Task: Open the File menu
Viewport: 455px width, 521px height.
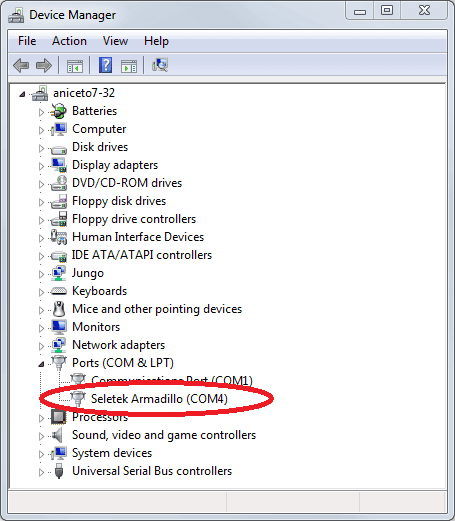Action: (x=27, y=41)
